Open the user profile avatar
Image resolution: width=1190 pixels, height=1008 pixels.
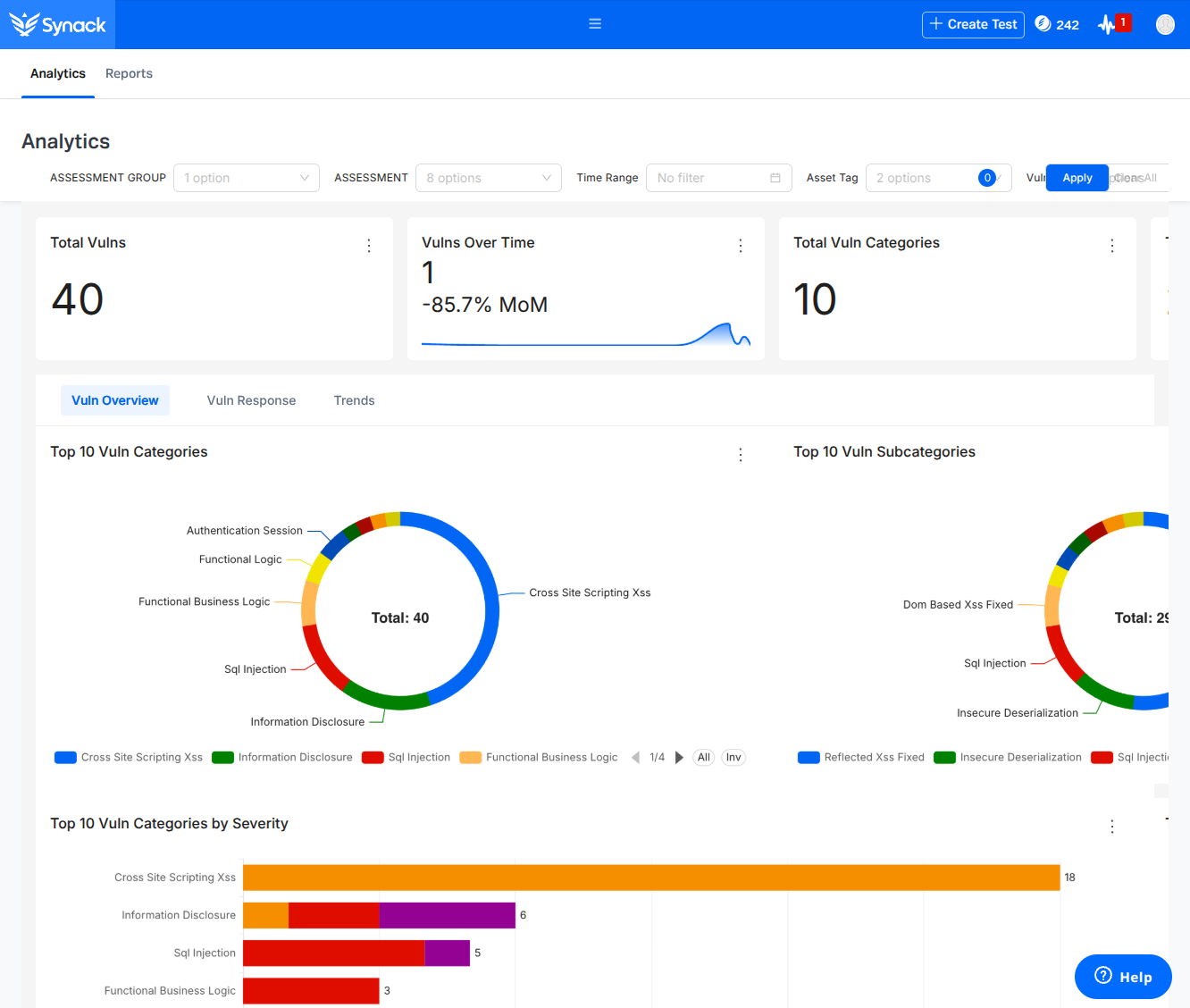tap(1165, 24)
